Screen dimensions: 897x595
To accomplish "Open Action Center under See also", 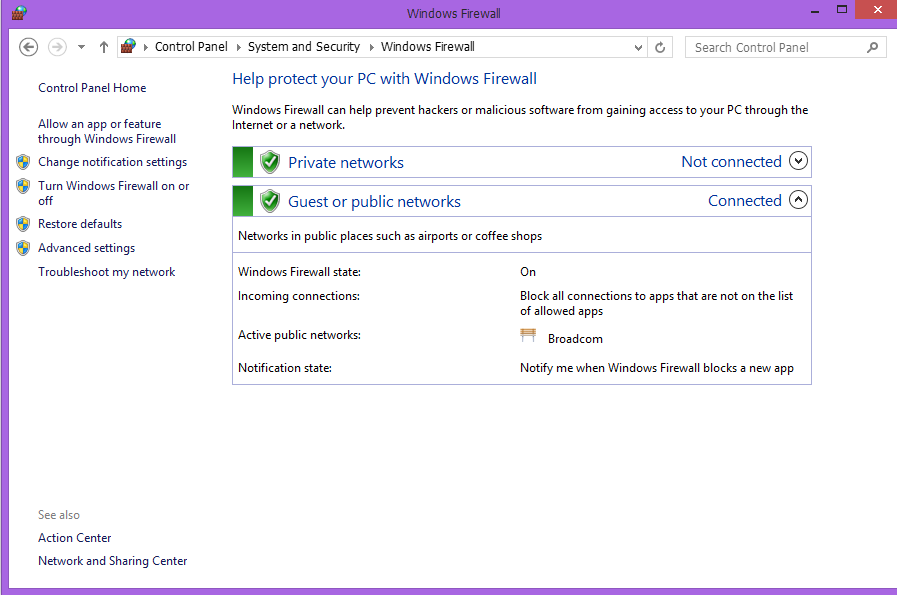I will 74,538.
